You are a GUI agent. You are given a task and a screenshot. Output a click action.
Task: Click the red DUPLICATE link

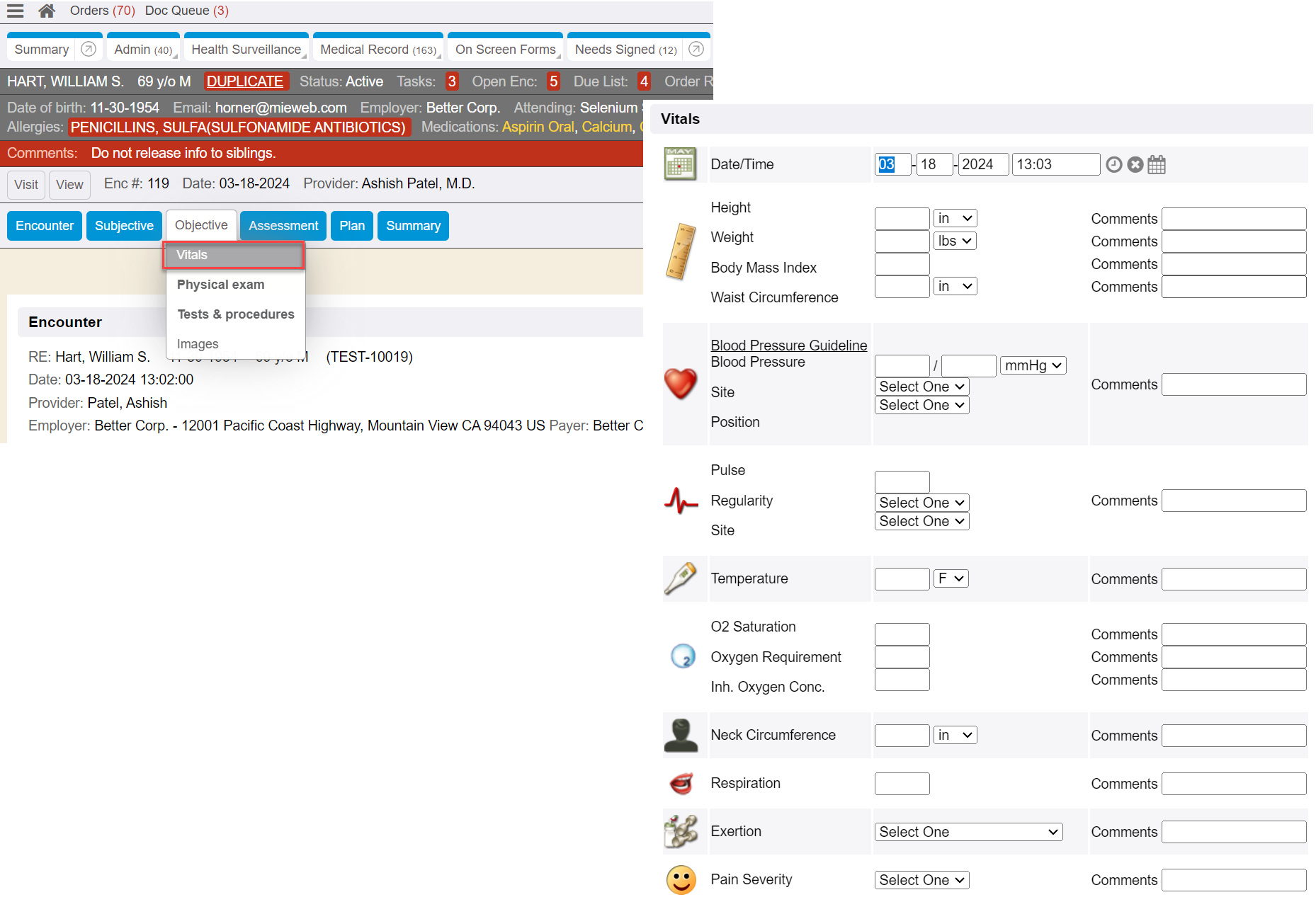(245, 81)
